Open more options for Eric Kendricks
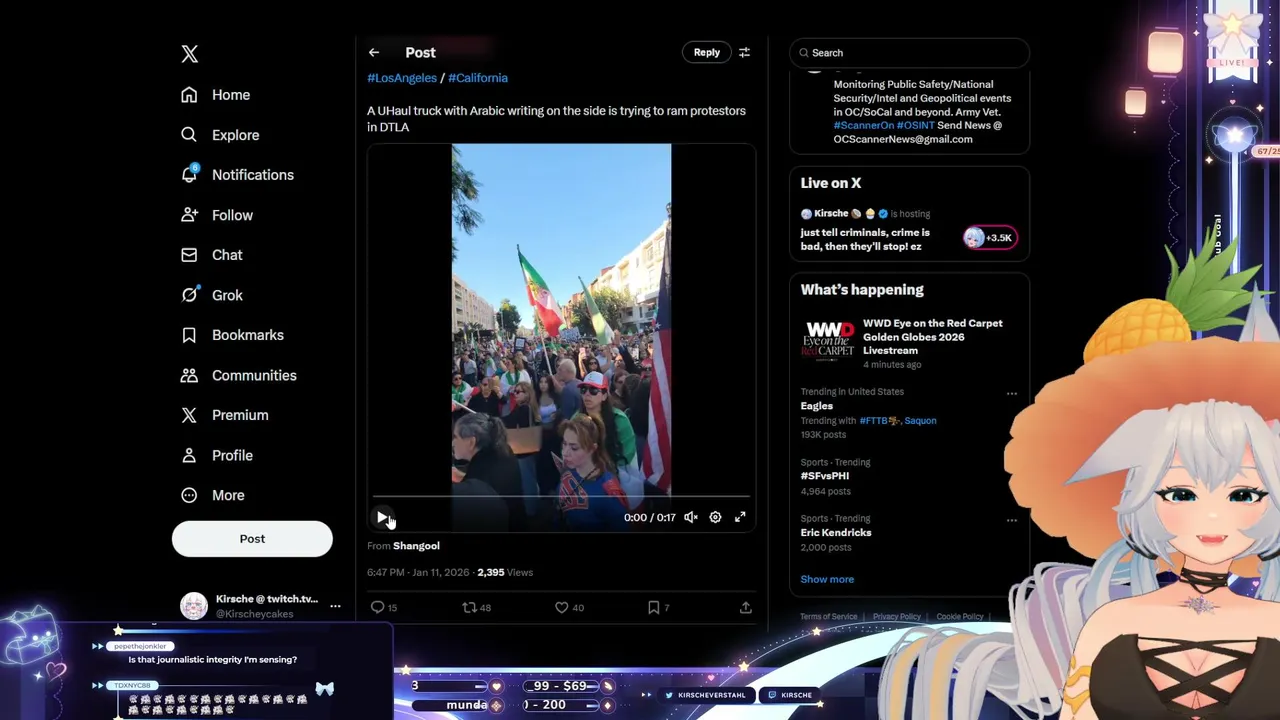This screenshot has height=720, width=1280. click(x=1011, y=520)
